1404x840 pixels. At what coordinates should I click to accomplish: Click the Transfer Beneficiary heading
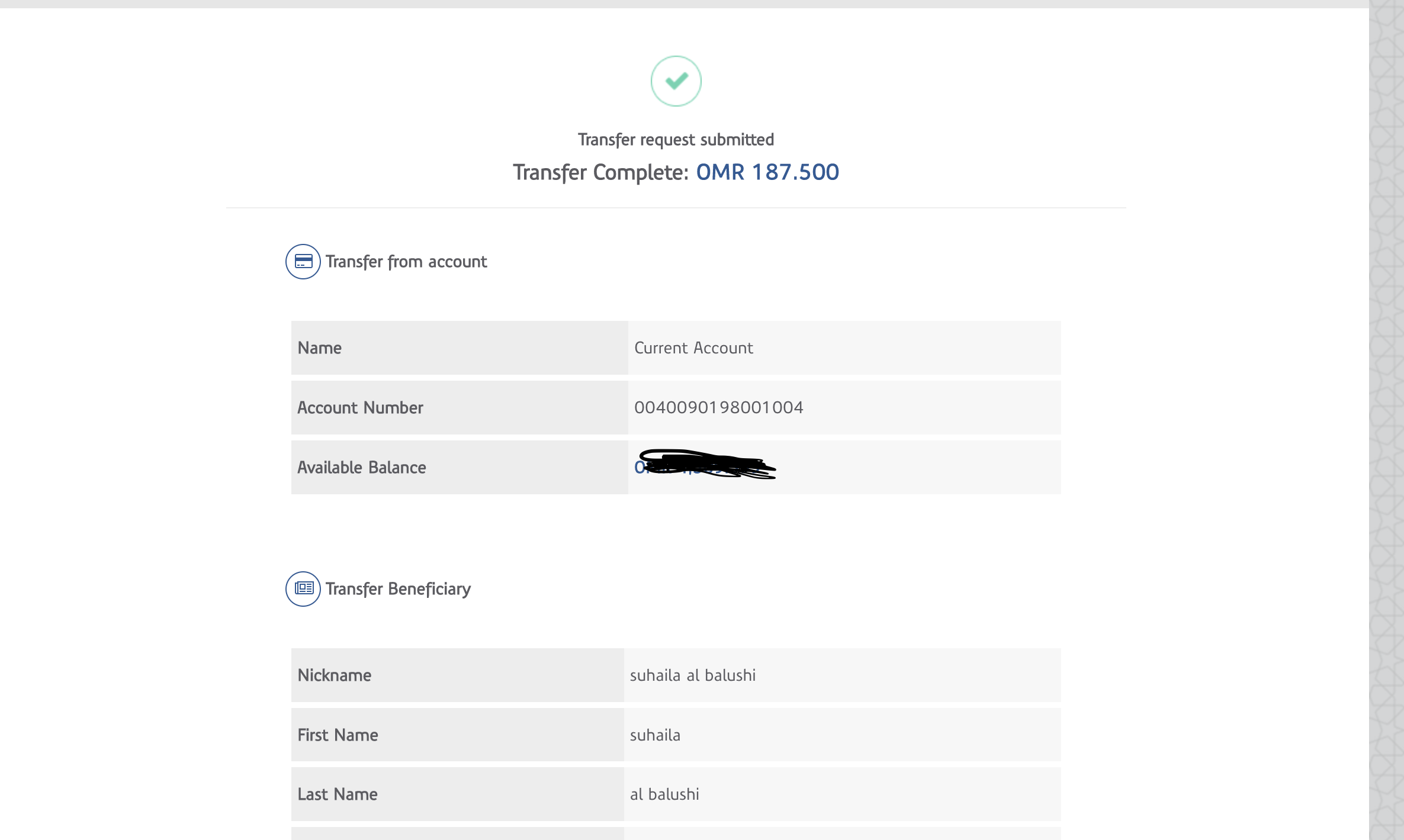click(398, 589)
